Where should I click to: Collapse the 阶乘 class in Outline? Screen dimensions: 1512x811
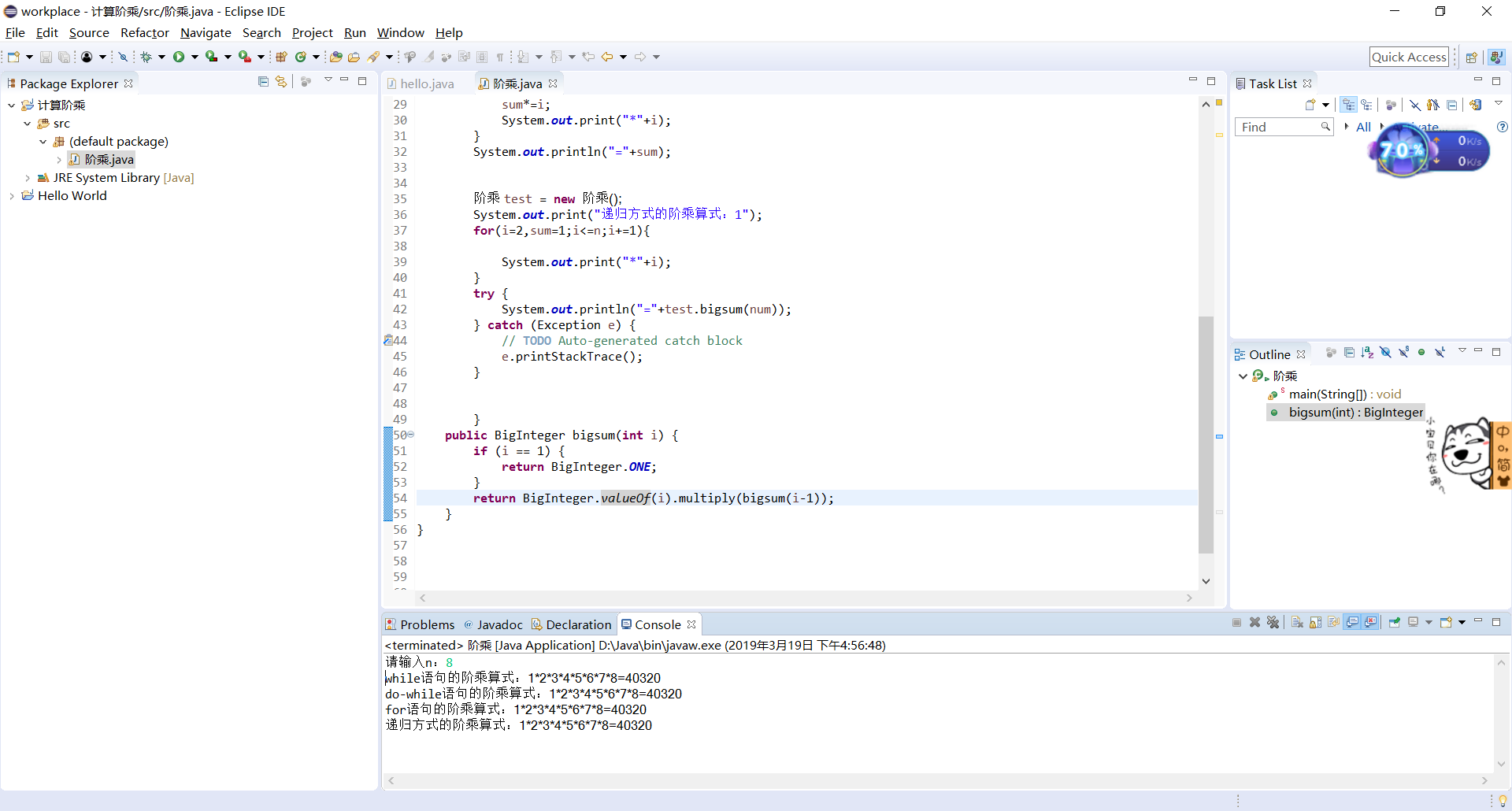click(1243, 376)
